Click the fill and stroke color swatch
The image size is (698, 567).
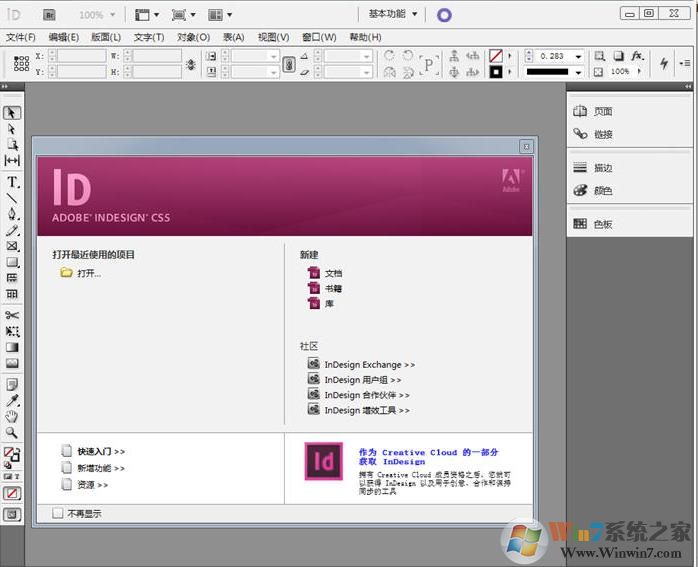(12, 454)
